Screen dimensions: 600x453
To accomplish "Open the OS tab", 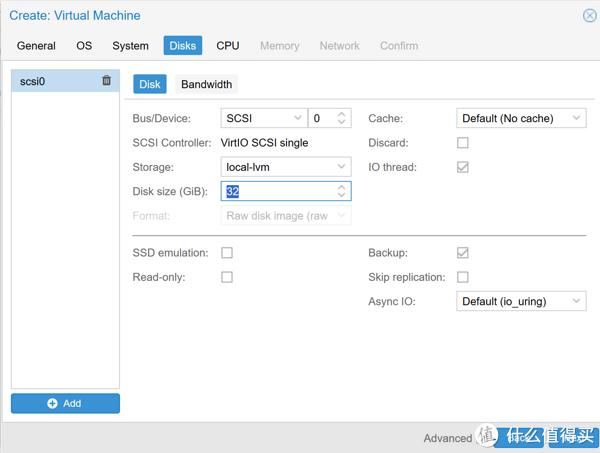I will click(84, 46).
